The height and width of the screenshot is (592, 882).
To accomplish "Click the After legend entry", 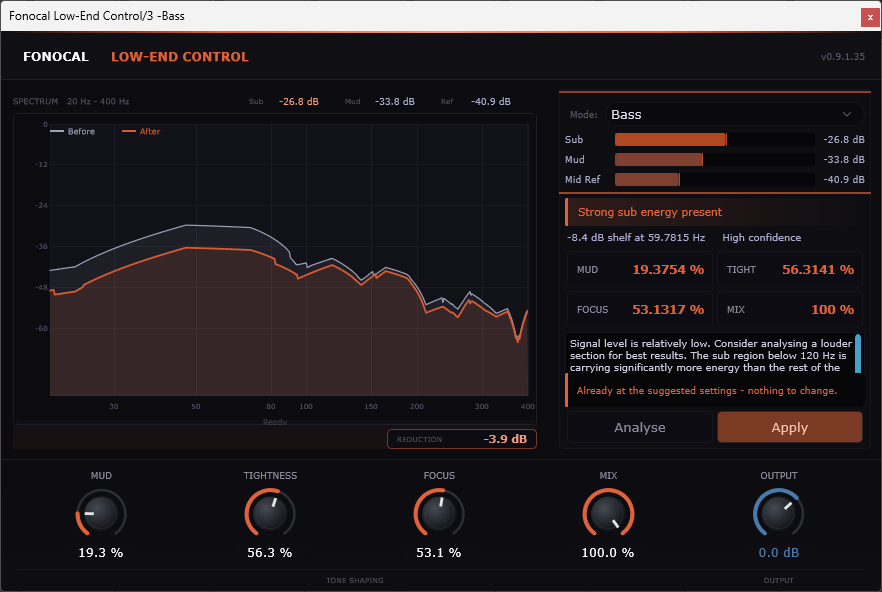I will pos(141,131).
